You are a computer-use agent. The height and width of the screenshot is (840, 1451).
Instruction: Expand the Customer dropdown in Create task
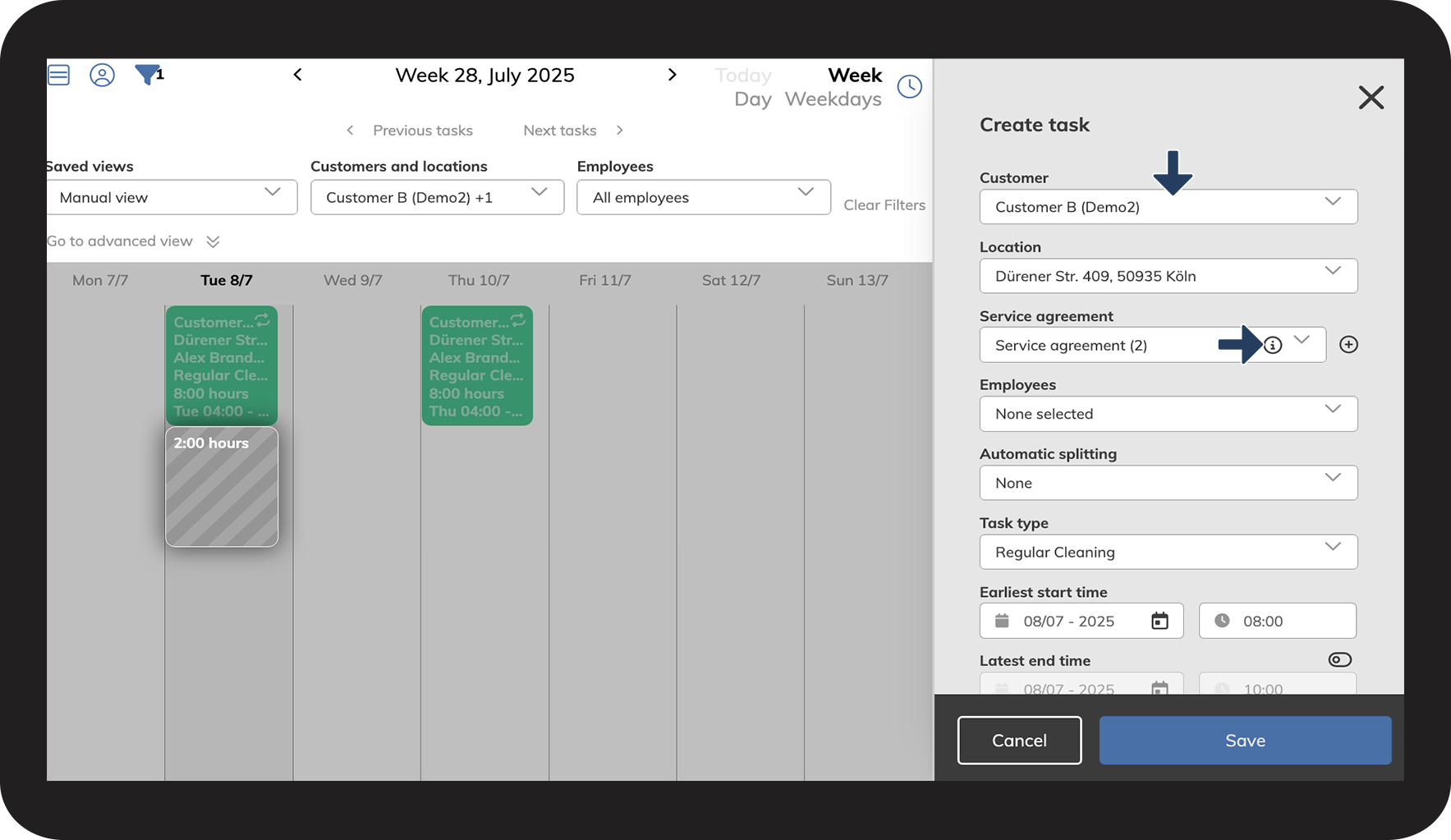pyautogui.click(x=1169, y=207)
